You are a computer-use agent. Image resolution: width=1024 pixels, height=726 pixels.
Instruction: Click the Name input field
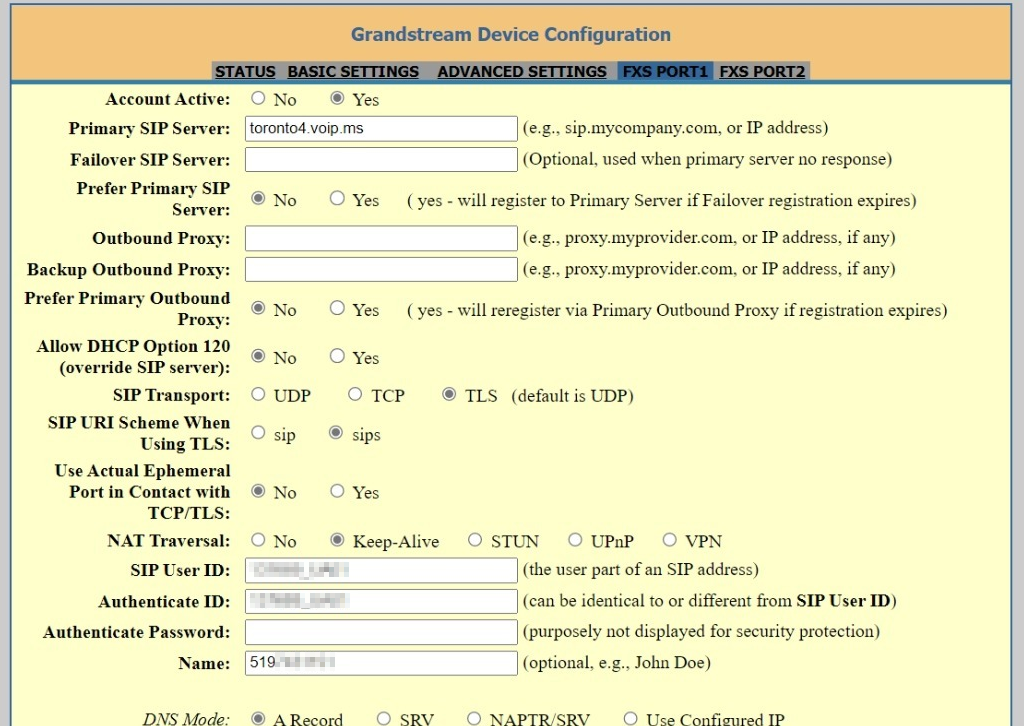tap(381, 663)
